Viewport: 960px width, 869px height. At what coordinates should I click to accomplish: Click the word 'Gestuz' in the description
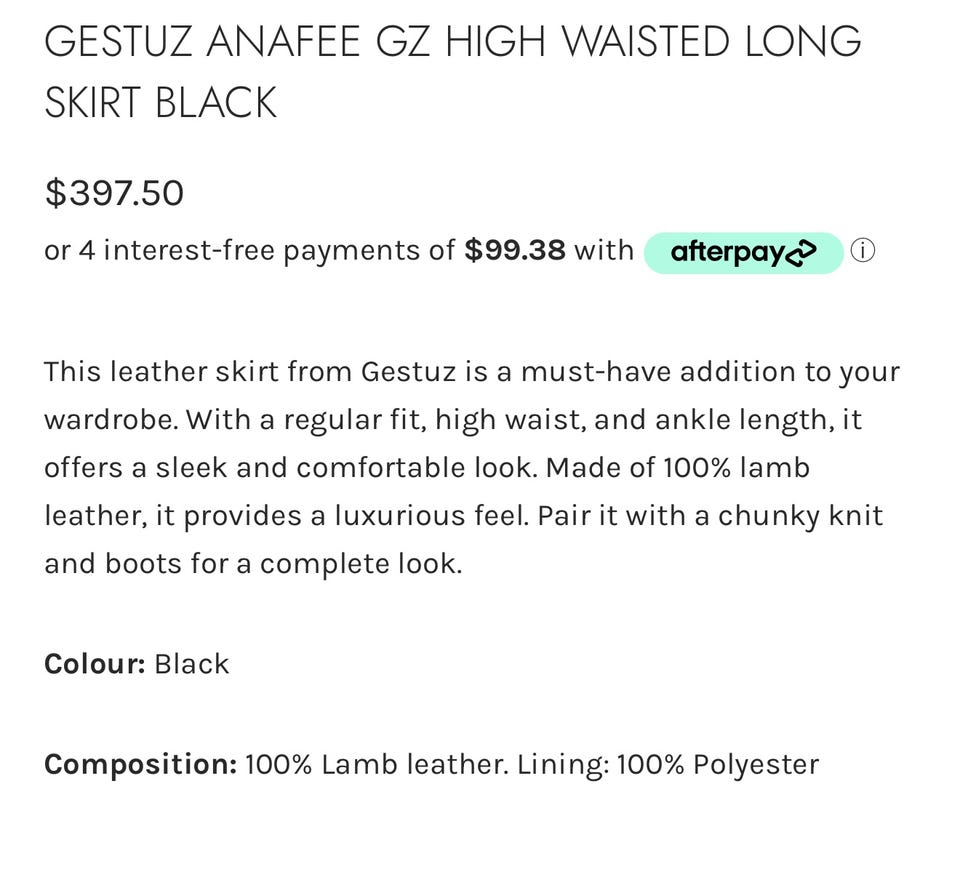pyautogui.click(x=408, y=372)
